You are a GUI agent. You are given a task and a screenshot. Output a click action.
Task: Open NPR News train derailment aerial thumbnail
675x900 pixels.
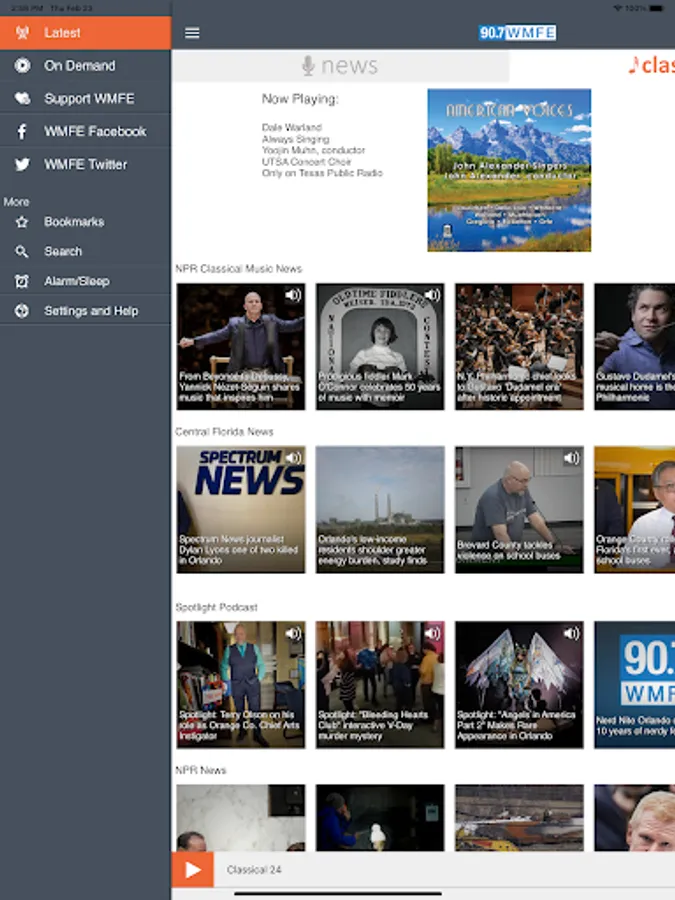tap(519, 818)
